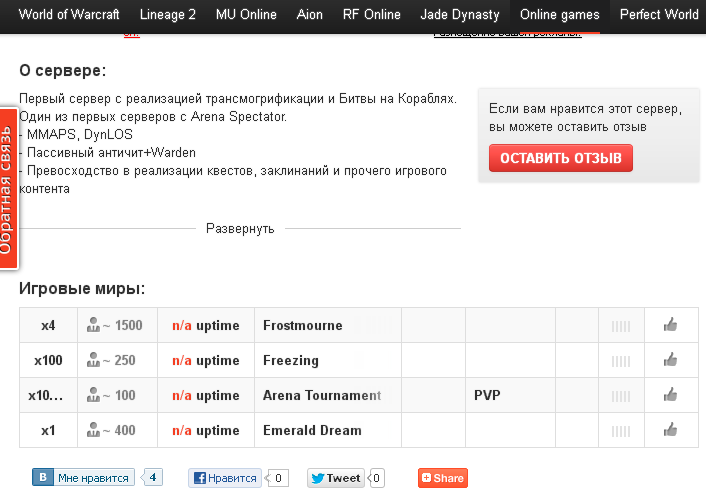This screenshot has height=500, width=706.
Task: Thumbs-up the Emerald Dream world
Action: point(670,430)
